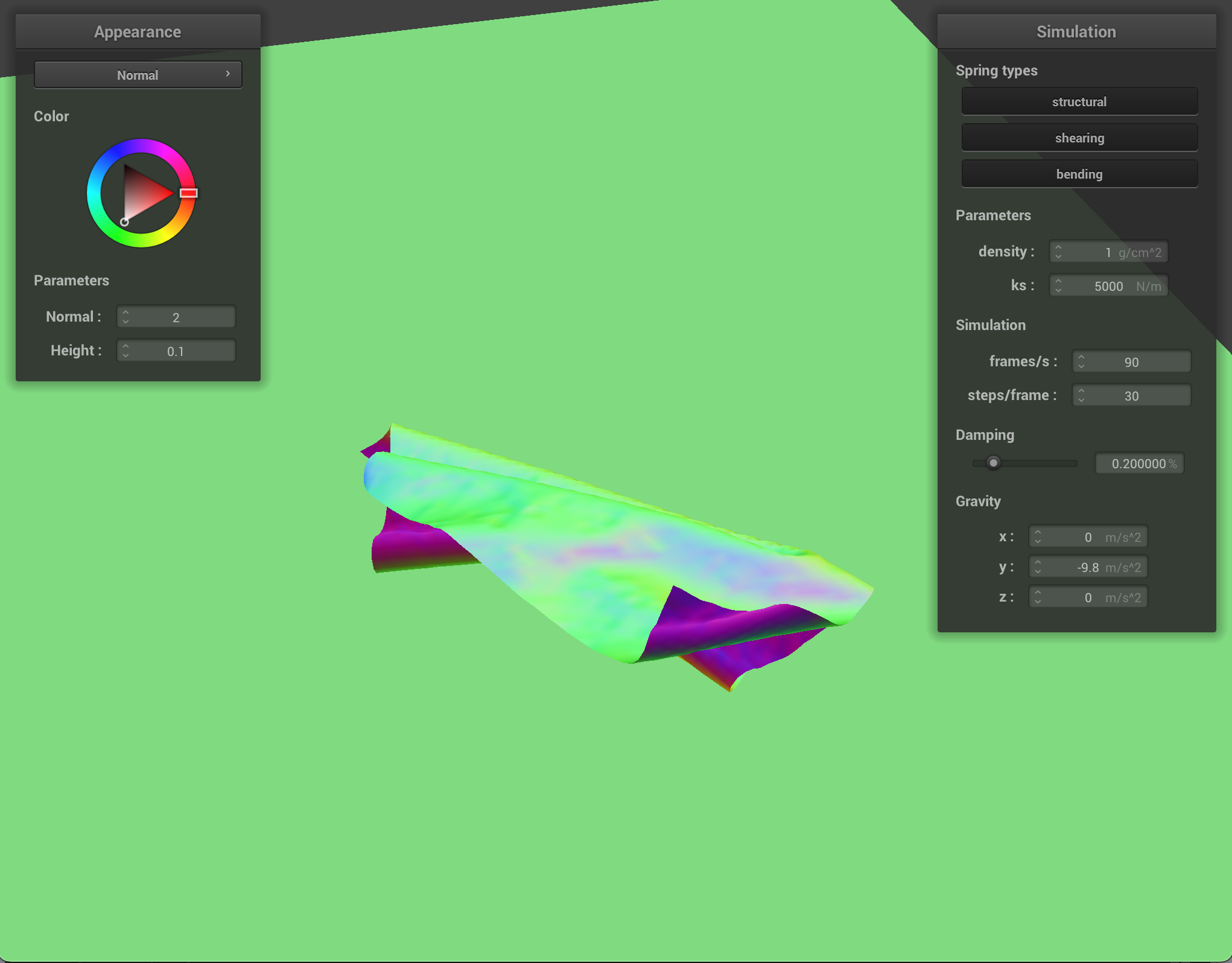1232x963 pixels.
Task: Adjust steps/frame with stepper arrows
Action: [x=1081, y=395]
